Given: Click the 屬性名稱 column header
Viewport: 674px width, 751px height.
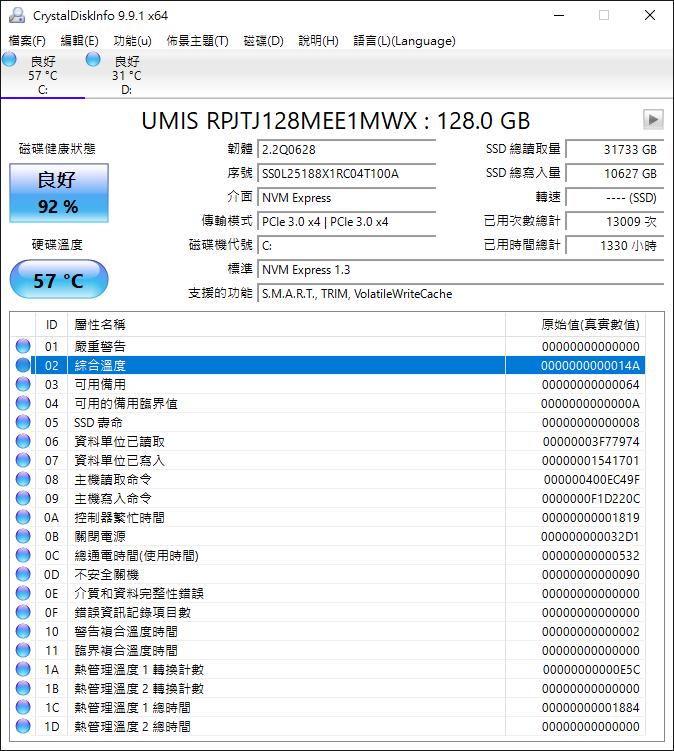Looking at the screenshot, I should (286, 325).
